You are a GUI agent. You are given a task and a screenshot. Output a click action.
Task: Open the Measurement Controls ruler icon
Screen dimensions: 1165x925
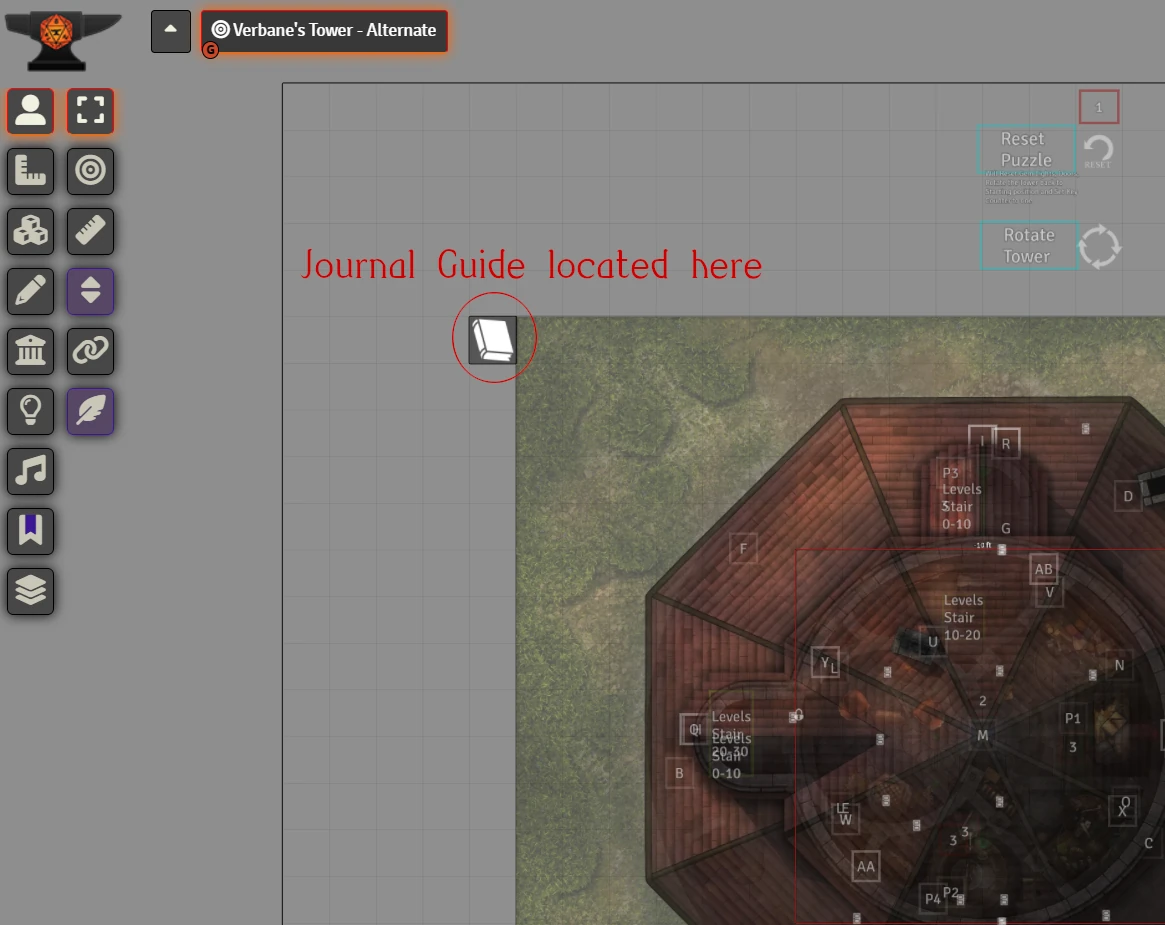coord(31,171)
